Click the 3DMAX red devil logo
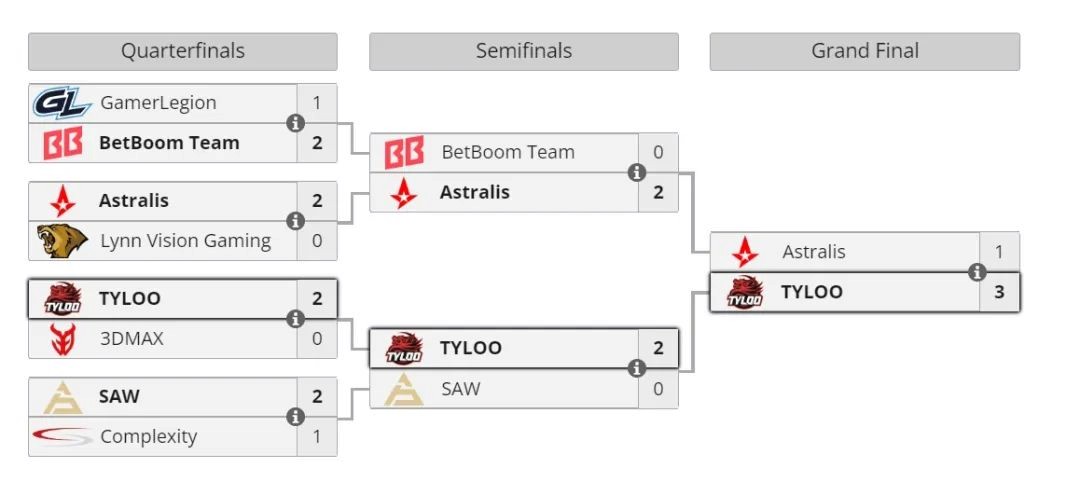 (x=62, y=339)
